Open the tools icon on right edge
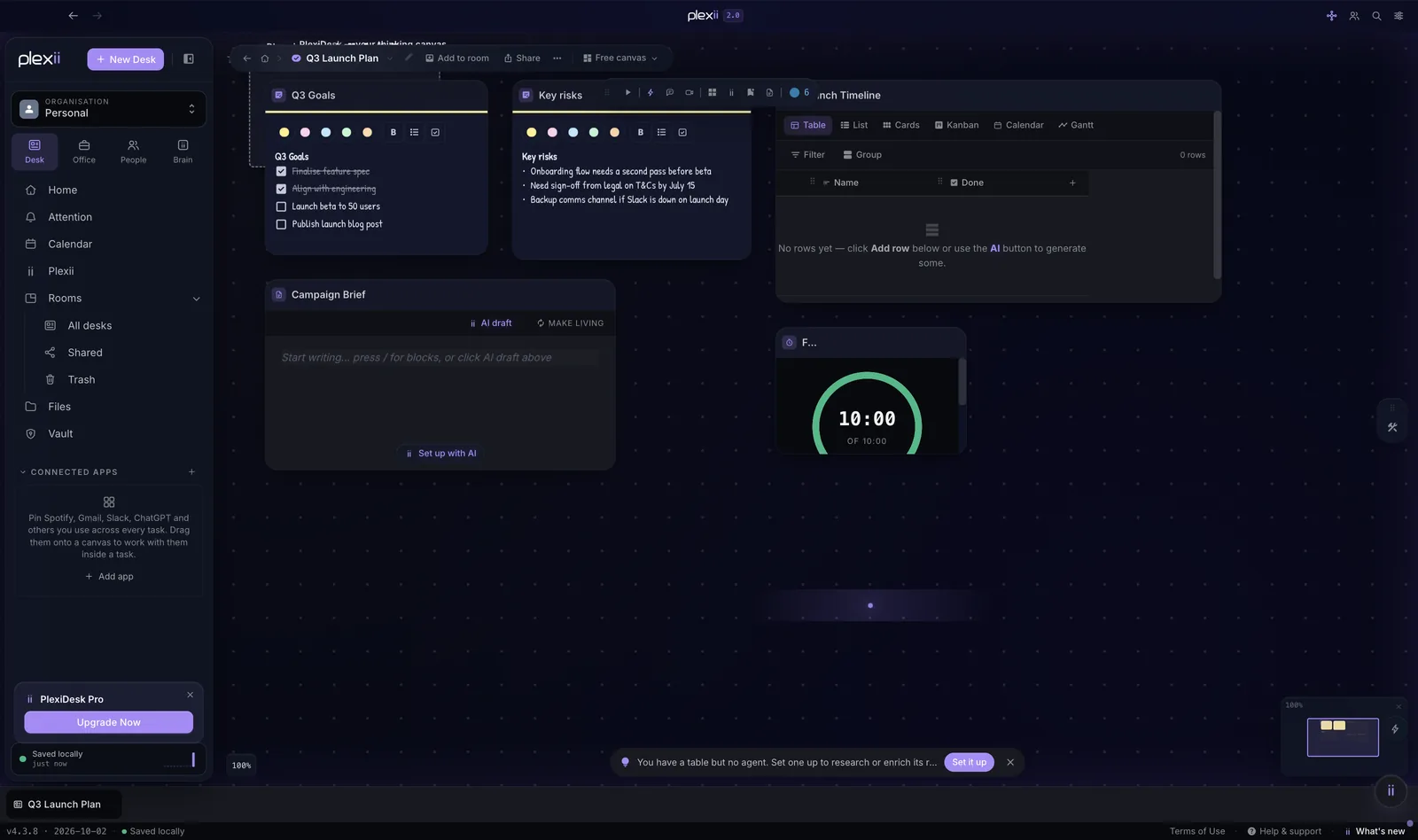This screenshot has width=1418, height=840. click(x=1392, y=427)
